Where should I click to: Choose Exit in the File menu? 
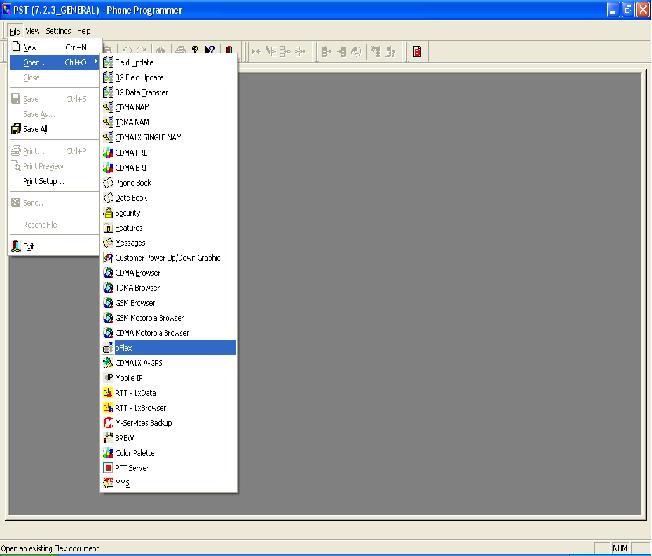point(54,246)
